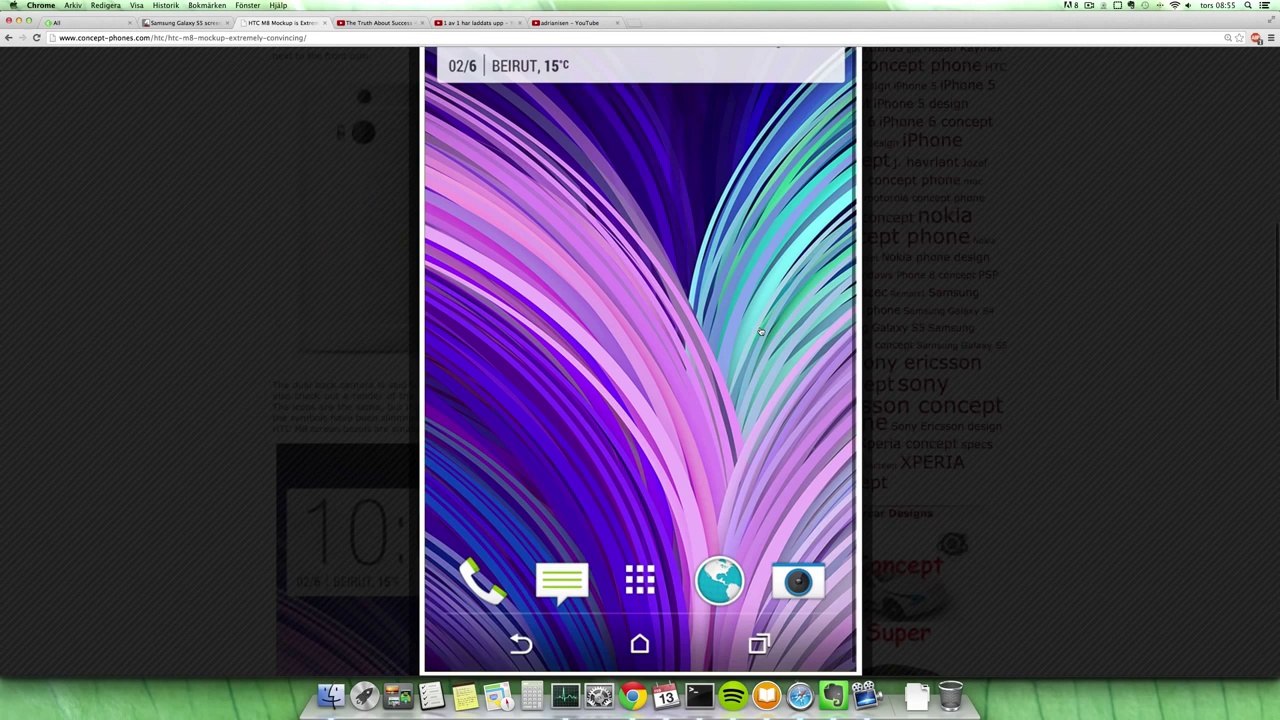Open Terminal from the dock
The width and height of the screenshot is (1280, 720).
coord(699,695)
